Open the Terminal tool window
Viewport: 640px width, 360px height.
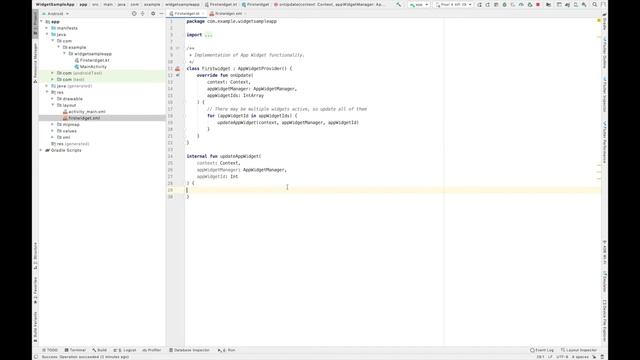pos(75,350)
